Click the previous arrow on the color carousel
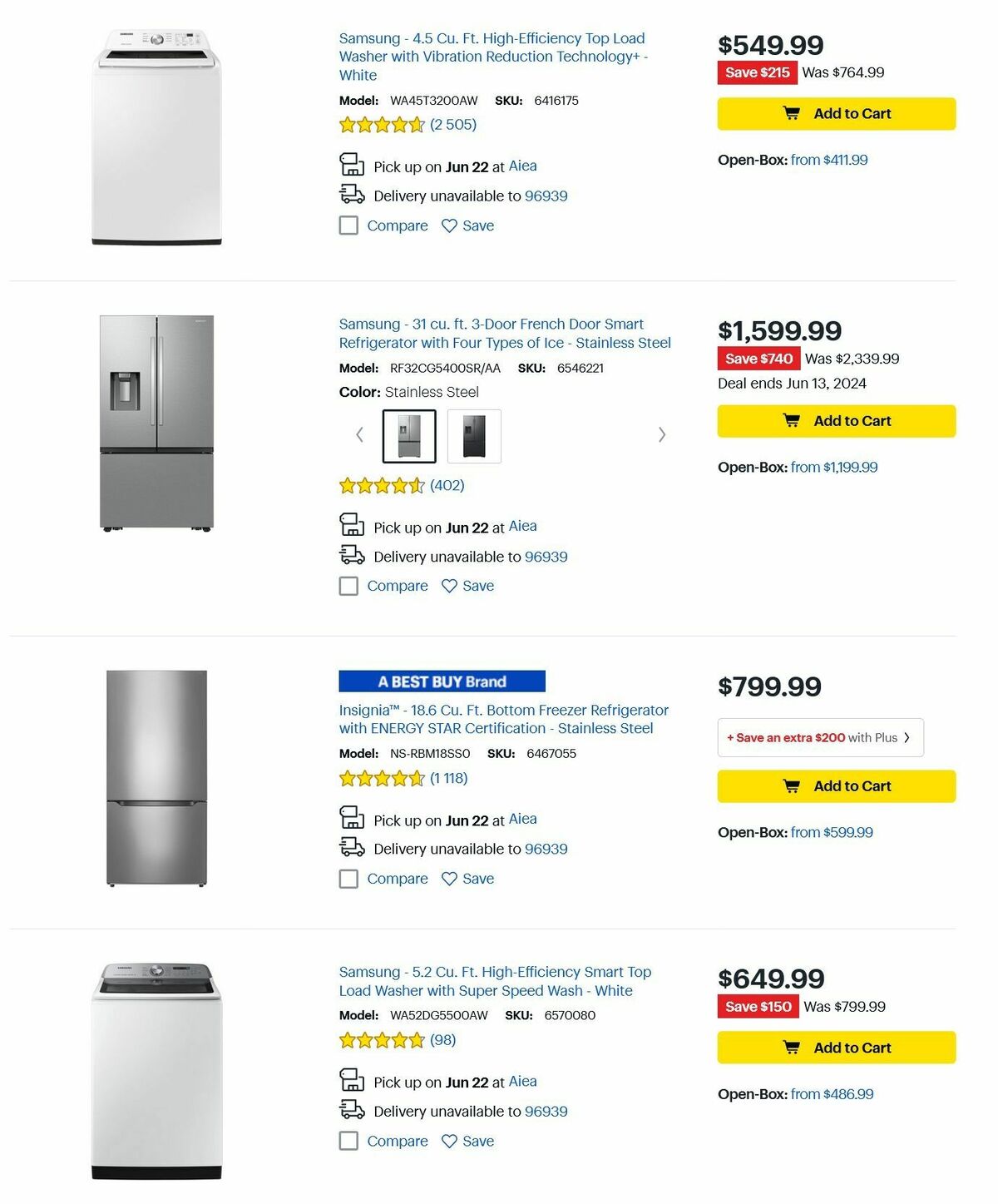The image size is (998, 1204). 359,434
